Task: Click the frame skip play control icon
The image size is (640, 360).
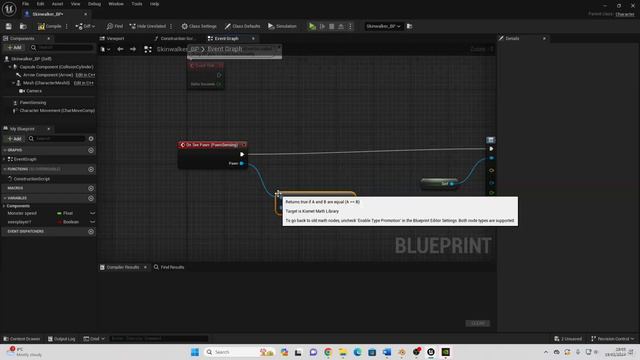Action: 322,26
